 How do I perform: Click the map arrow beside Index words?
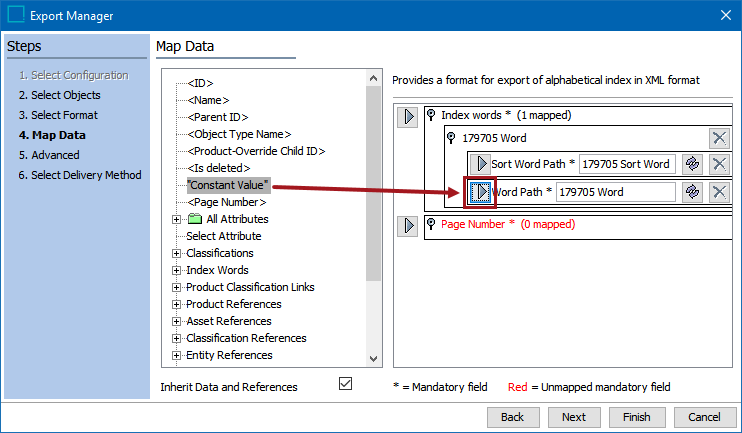click(x=408, y=116)
